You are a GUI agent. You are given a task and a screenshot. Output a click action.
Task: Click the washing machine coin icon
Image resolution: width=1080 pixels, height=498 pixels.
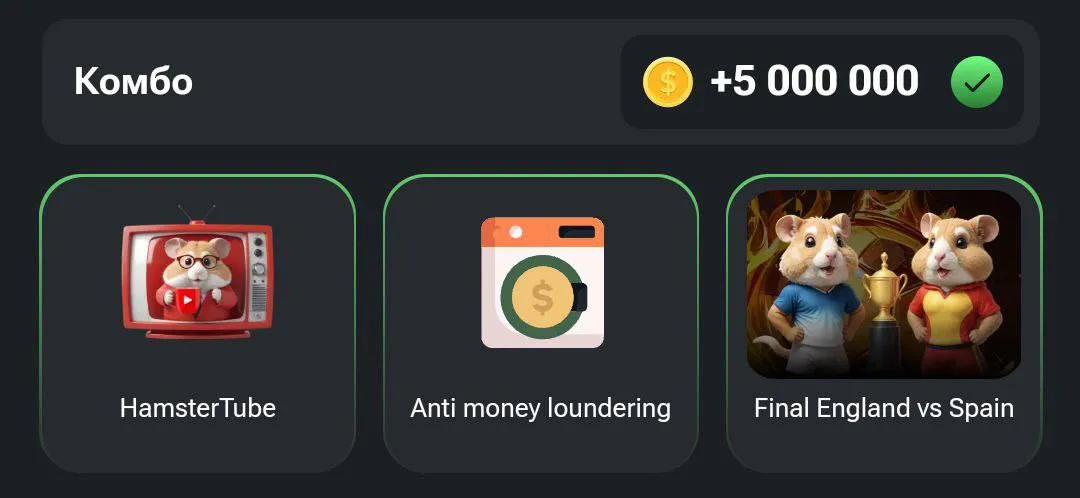[x=542, y=282]
